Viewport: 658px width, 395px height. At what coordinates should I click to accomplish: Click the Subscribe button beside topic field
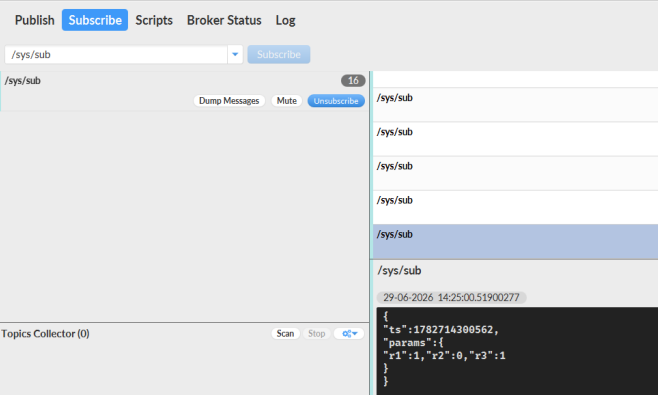pos(279,55)
